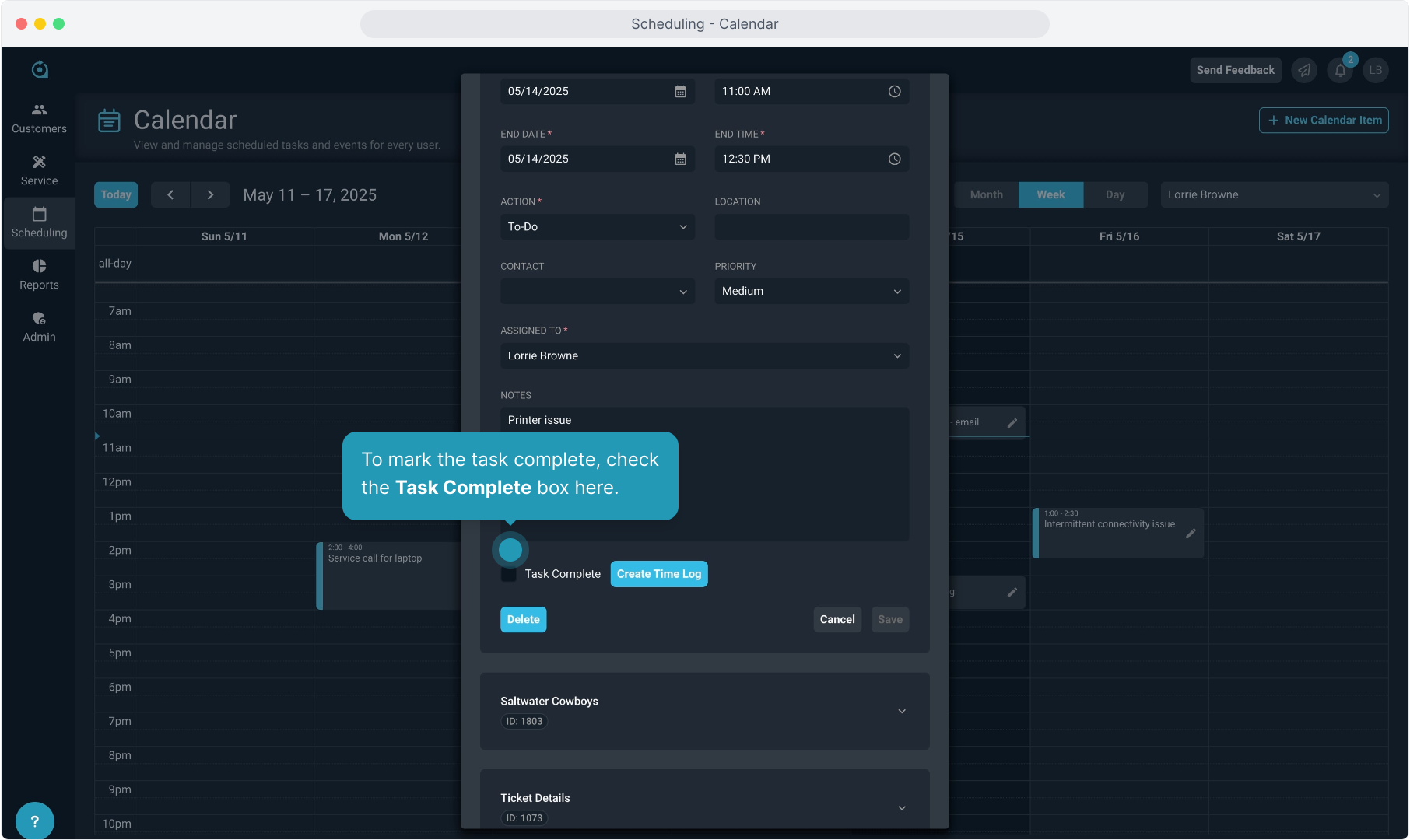Image resolution: width=1410 pixels, height=840 pixels.
Task: Open the end date calendar picker icon
Action: point(680,159)
